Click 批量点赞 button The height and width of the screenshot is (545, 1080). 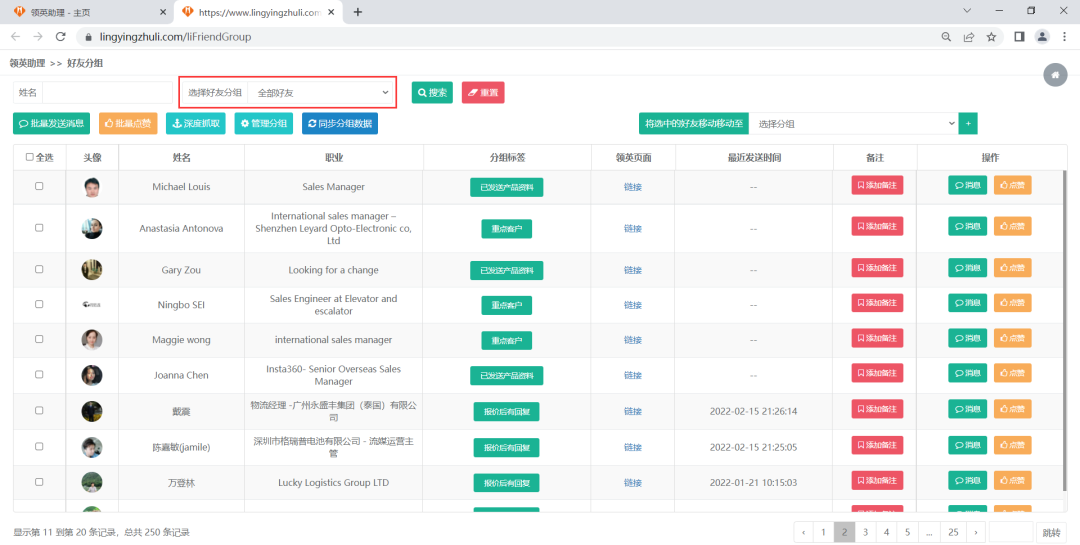(x=128, y=123)
